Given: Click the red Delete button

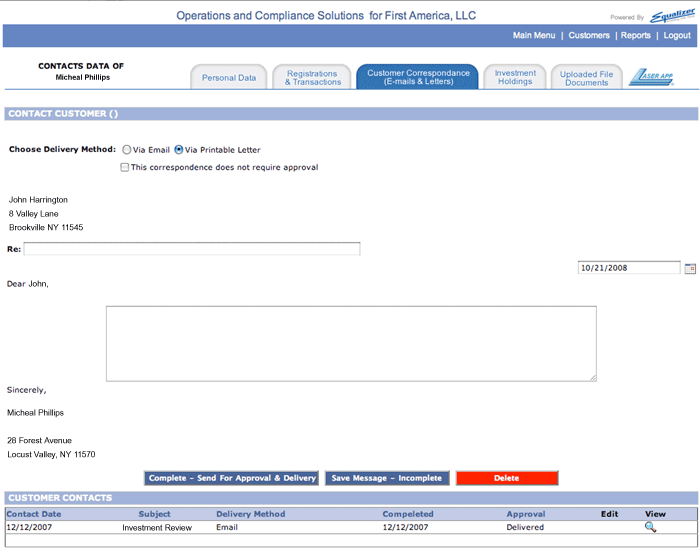Looking at the screenshot, I should 507,478.
